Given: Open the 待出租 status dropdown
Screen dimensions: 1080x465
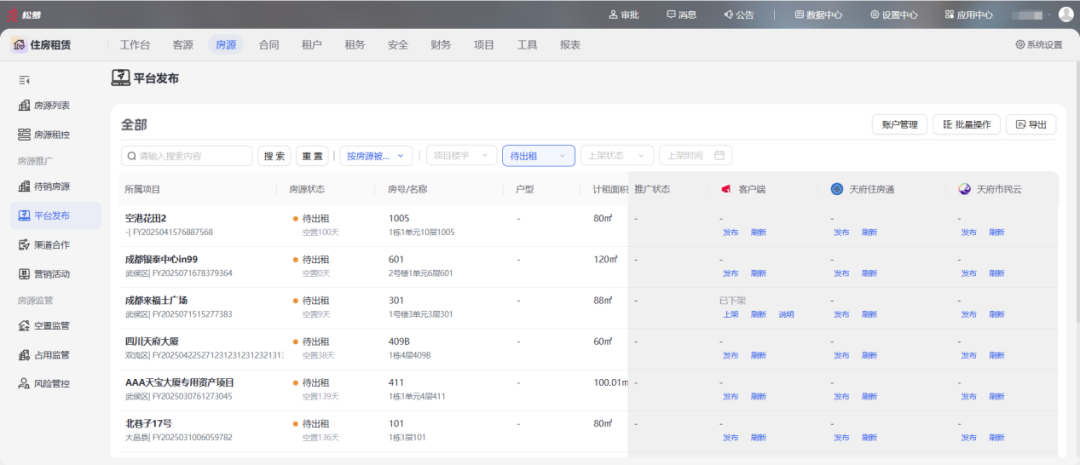Looking at the screenshot, I should (539, 156).
